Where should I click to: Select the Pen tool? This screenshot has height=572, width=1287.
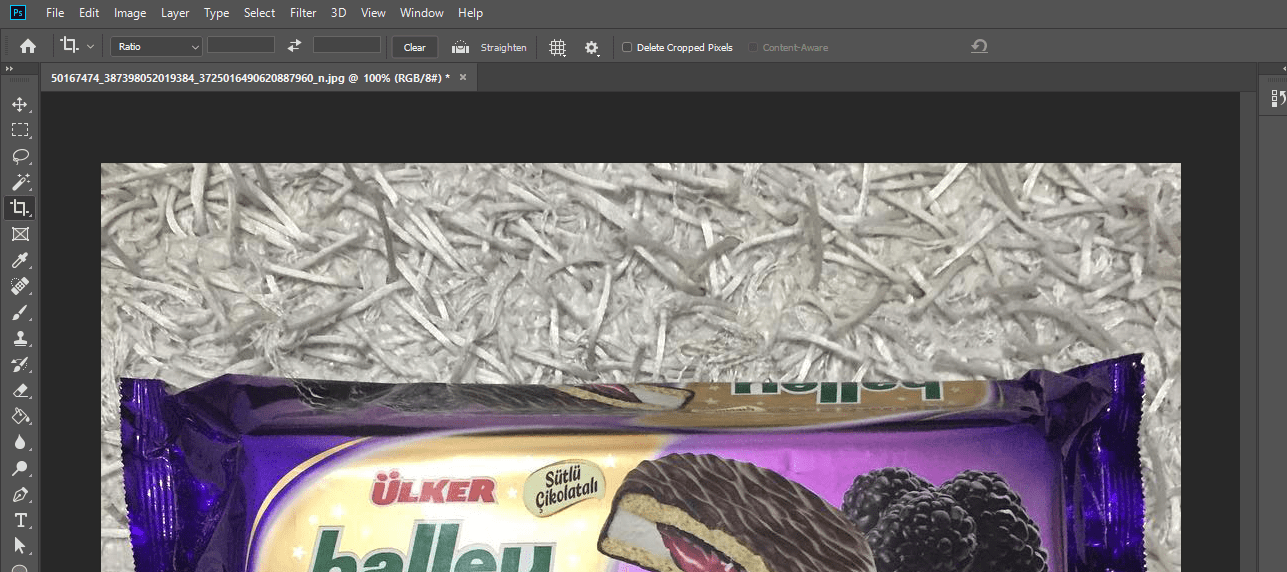click(19, 494)
